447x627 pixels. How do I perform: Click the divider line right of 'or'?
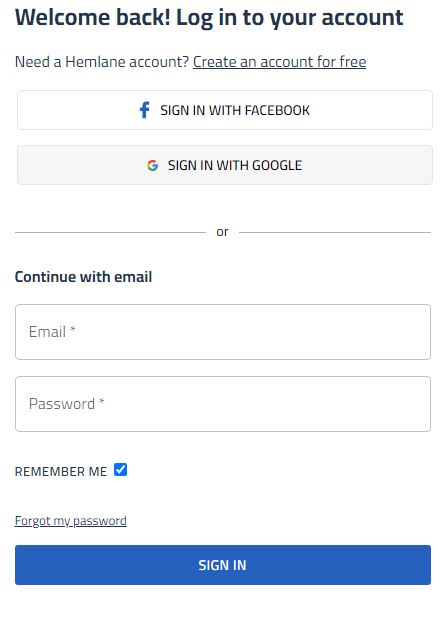click(x=335, y=232)
